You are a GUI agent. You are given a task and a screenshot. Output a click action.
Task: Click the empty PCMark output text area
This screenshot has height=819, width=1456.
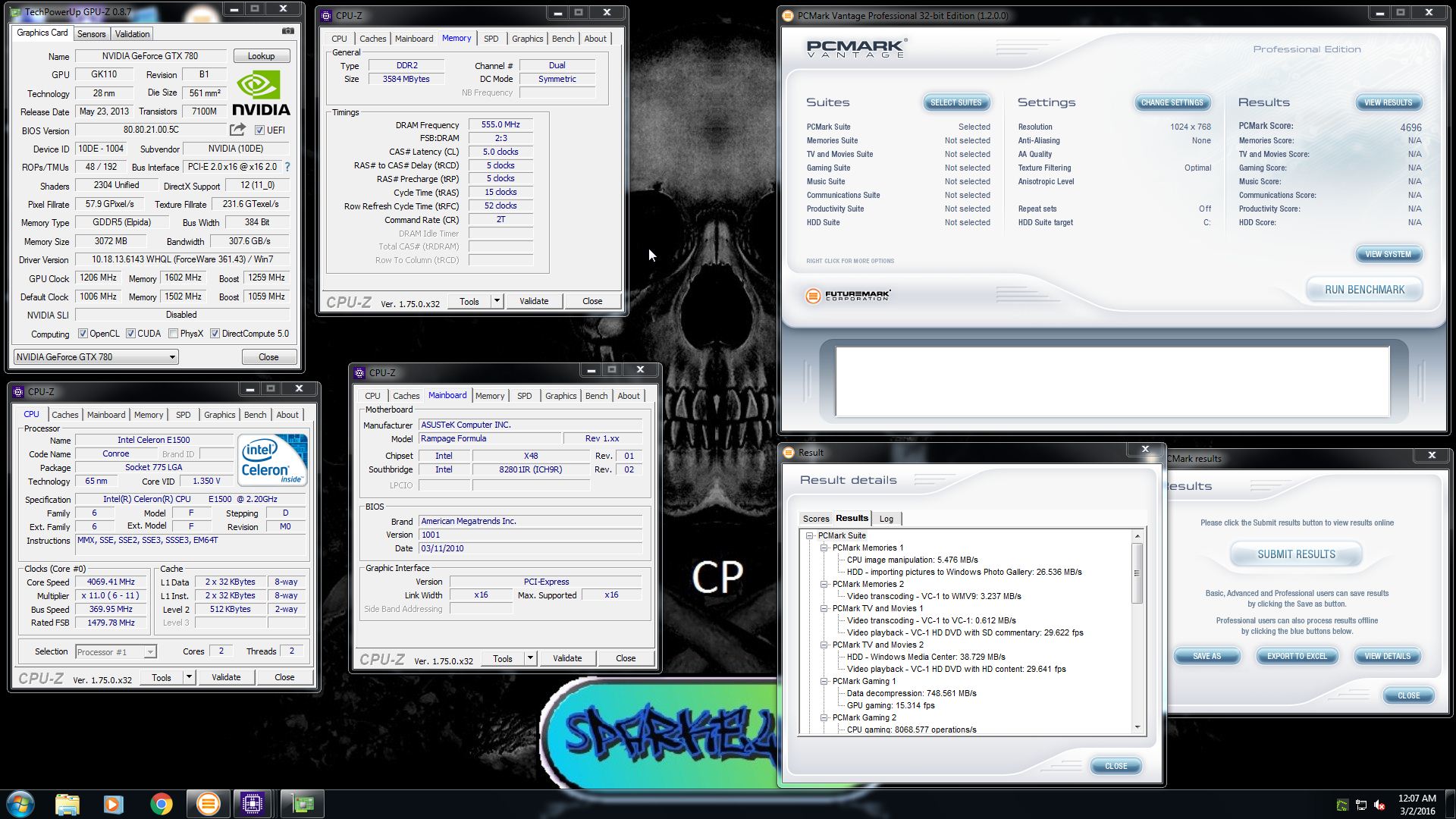coord(1112,381)
